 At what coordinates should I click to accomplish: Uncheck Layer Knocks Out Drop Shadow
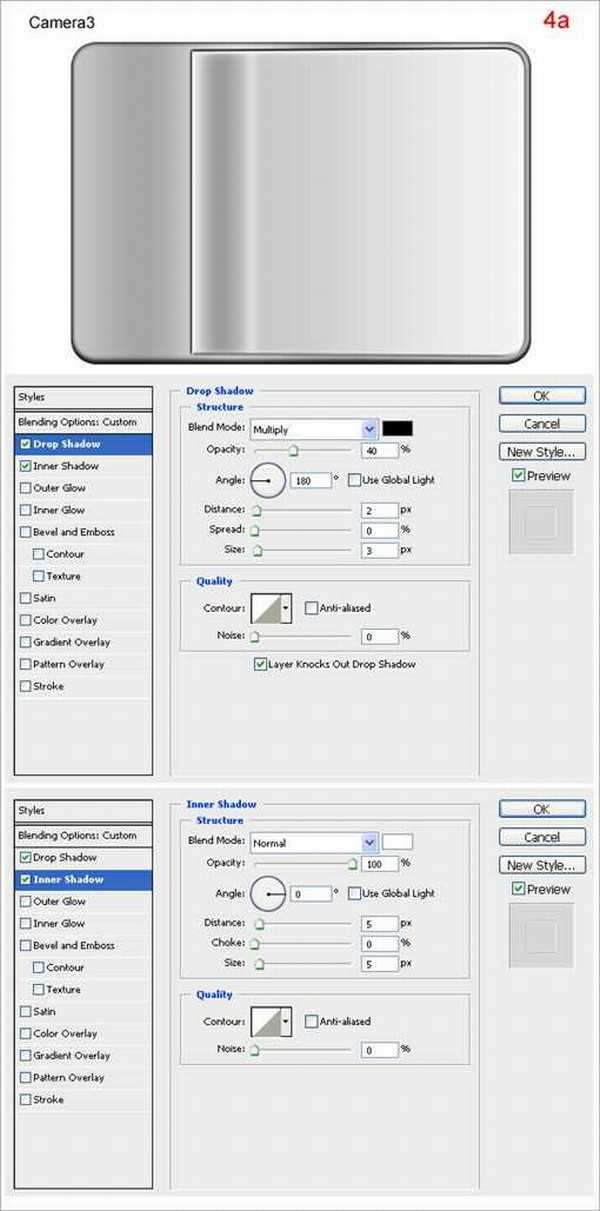point(260,664)
